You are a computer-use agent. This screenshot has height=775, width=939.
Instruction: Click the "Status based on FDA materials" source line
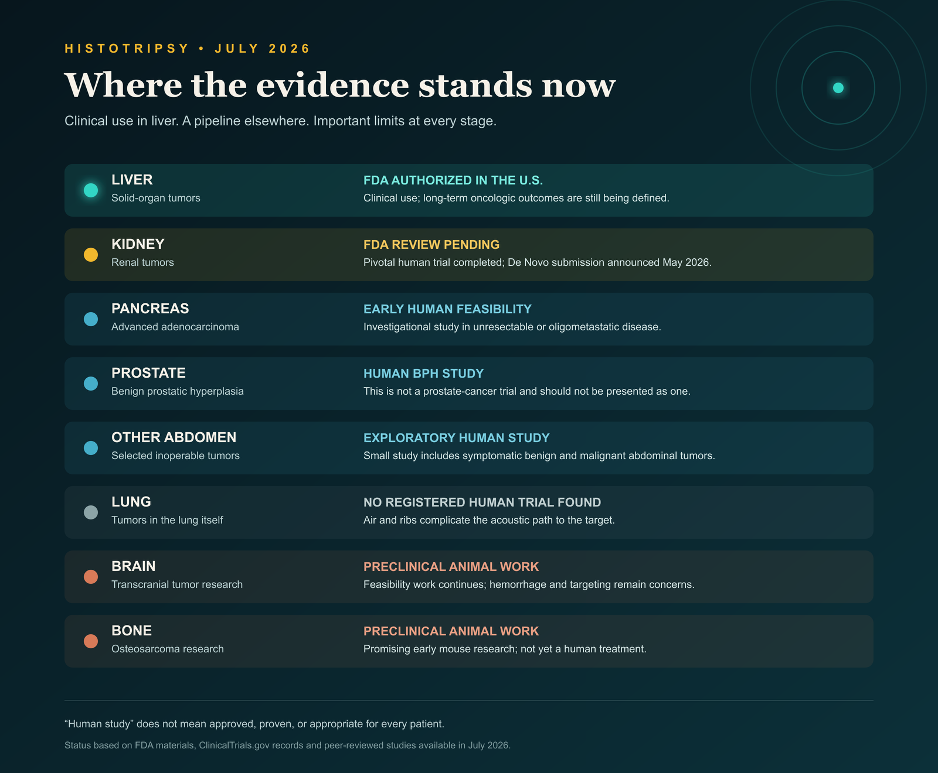[x=287, y=746]
